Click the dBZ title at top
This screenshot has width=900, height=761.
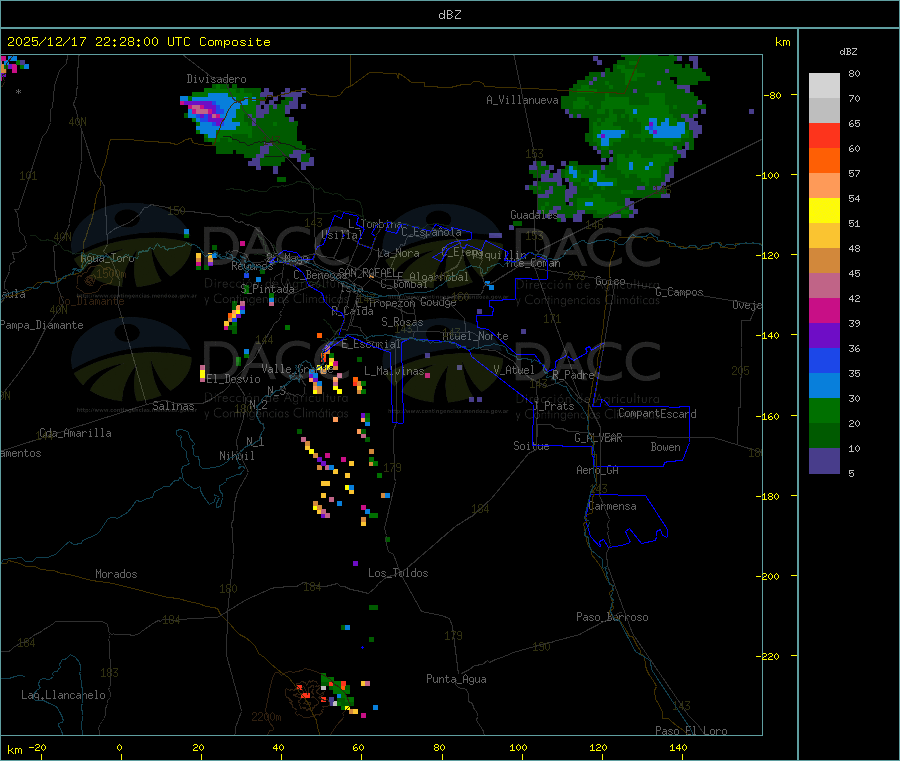tap(449, 15)
